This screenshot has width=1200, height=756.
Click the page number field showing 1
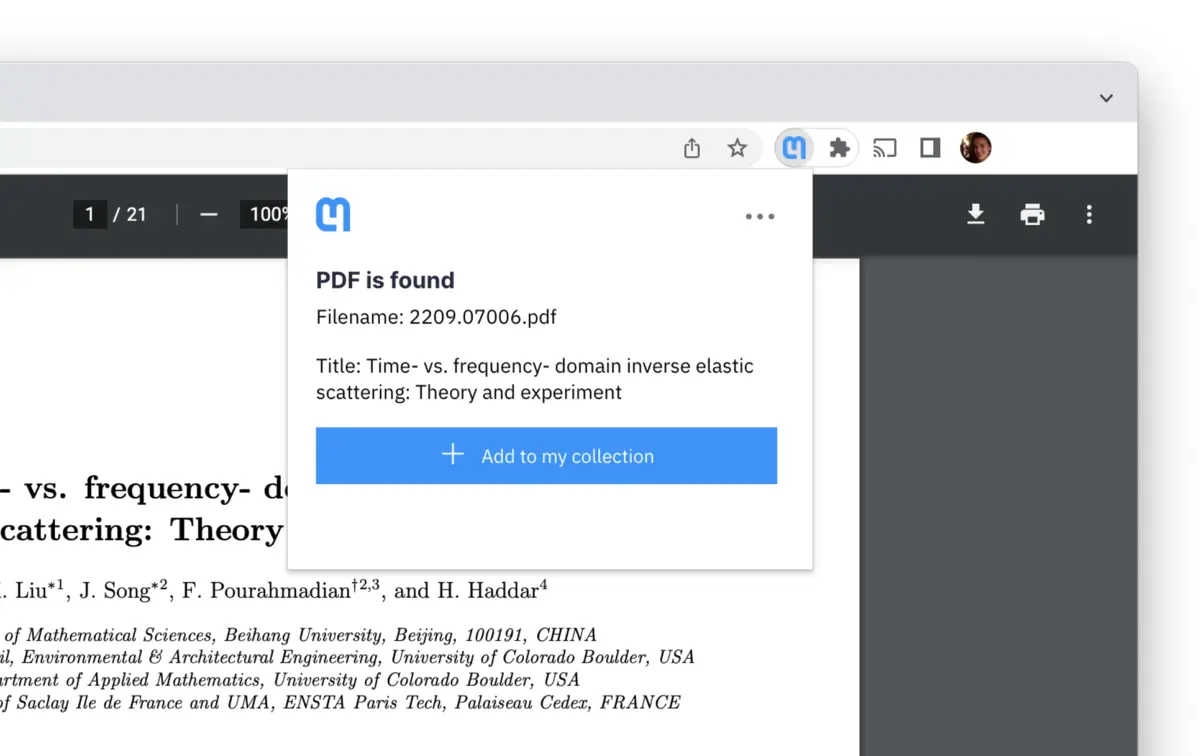point(89,214)
